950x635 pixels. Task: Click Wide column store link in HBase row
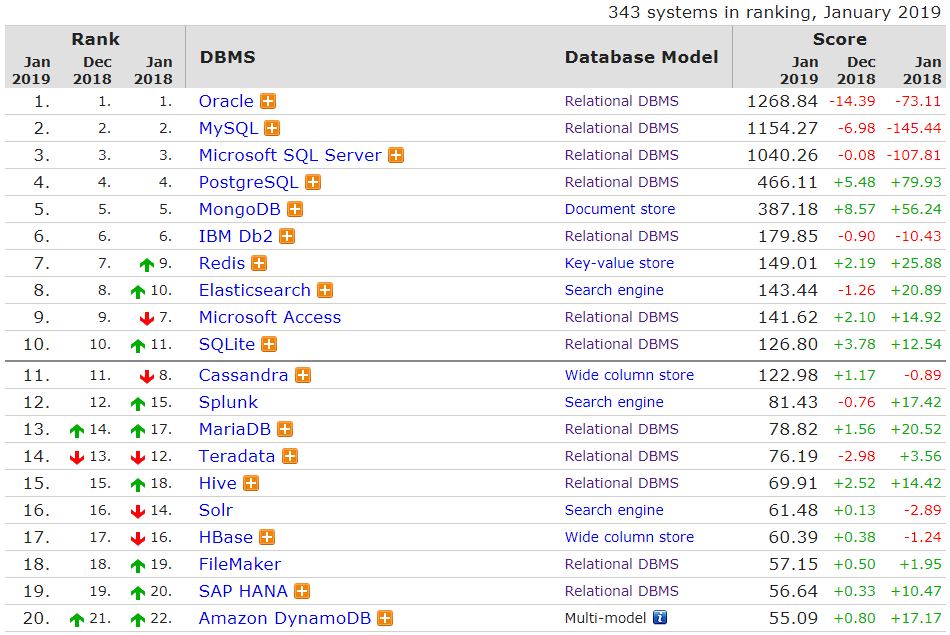629,537
